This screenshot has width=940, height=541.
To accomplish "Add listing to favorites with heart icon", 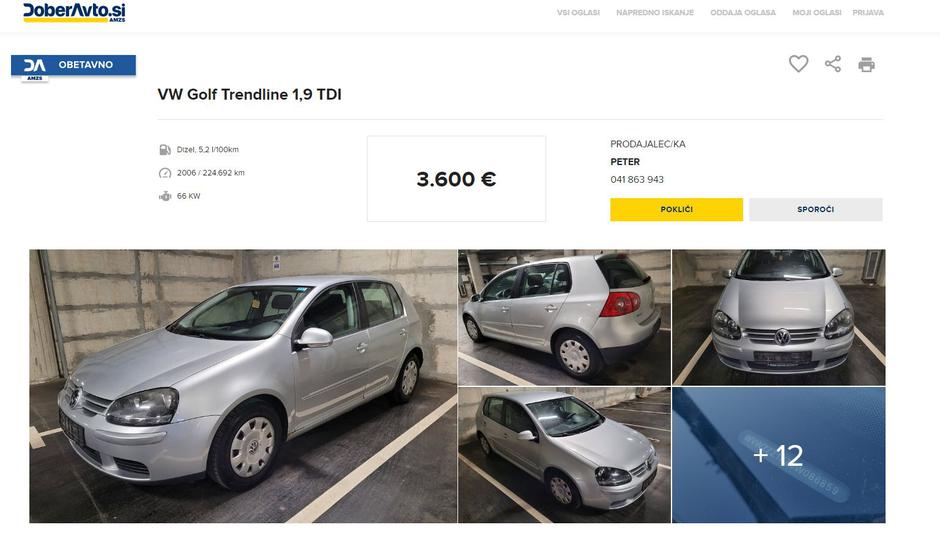I will tap(798, 64).
